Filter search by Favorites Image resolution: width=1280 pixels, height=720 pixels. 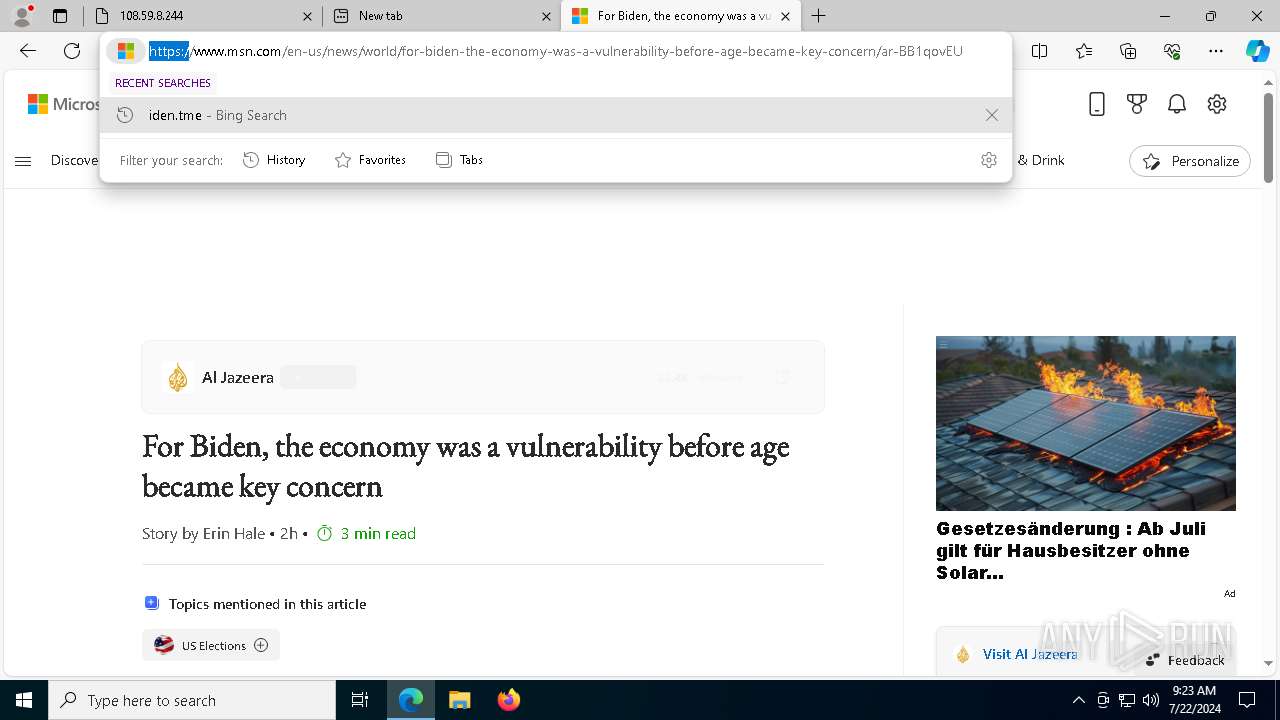coord(370,160)
